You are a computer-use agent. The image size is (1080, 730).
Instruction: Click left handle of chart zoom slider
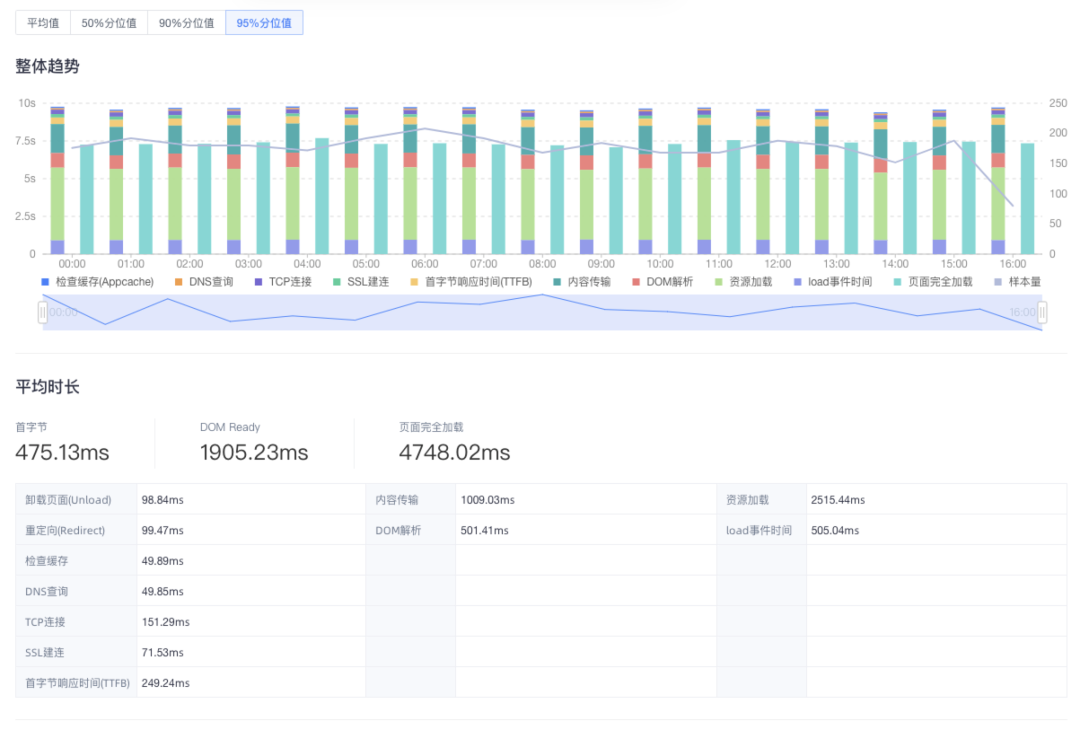click(43, 313)
